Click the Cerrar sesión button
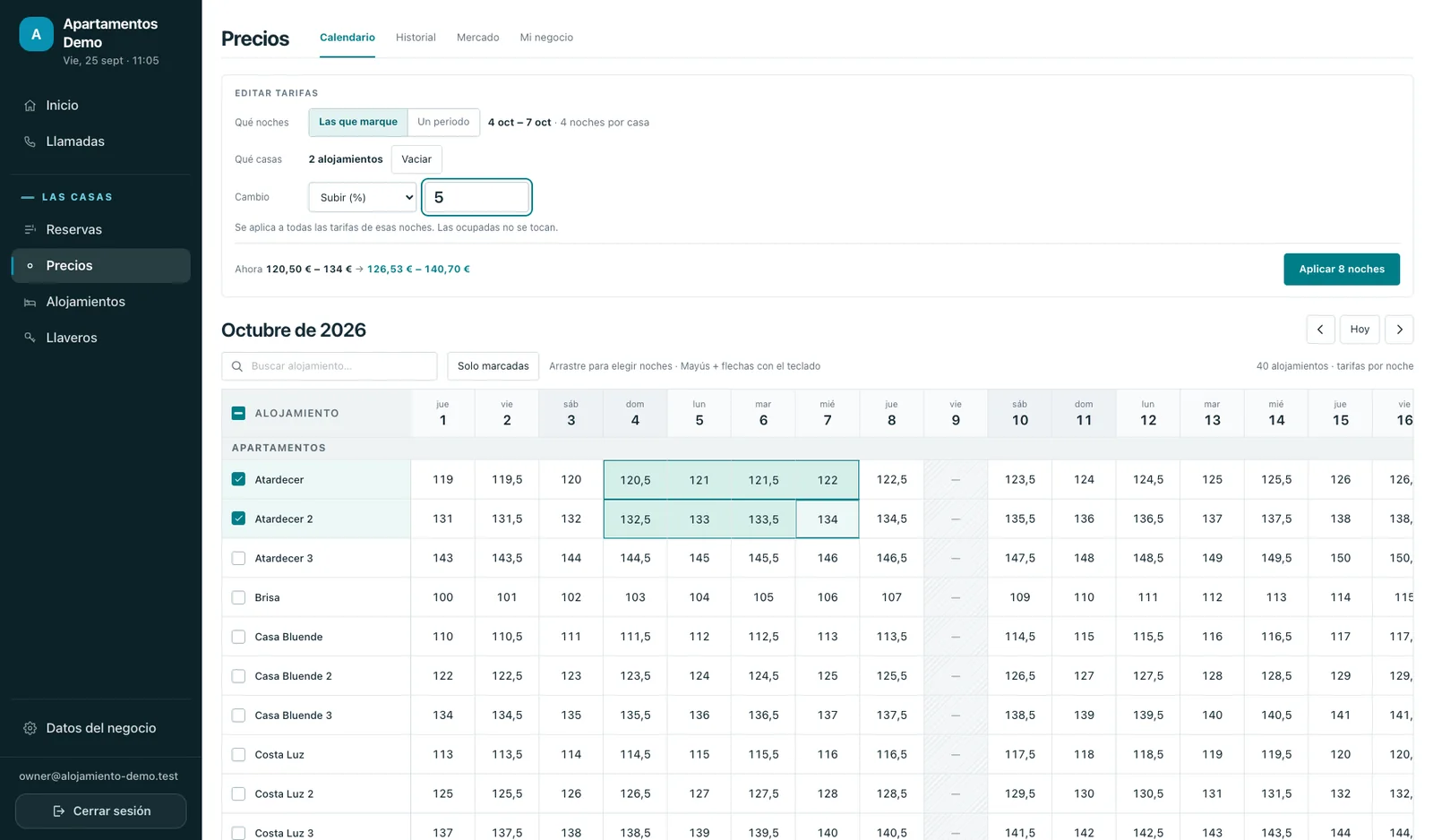1433x840 pixels. pos(101,811)
